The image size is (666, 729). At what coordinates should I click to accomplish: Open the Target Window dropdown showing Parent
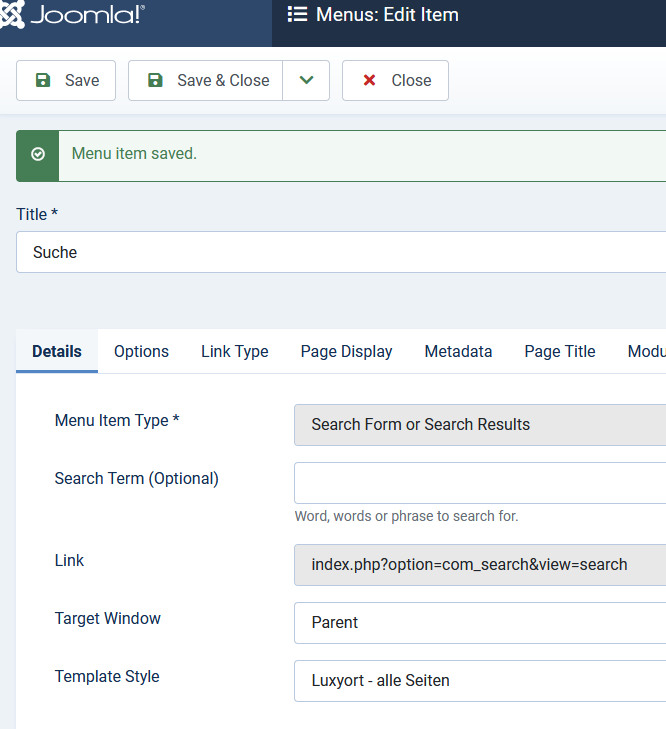tap(480, 623)
